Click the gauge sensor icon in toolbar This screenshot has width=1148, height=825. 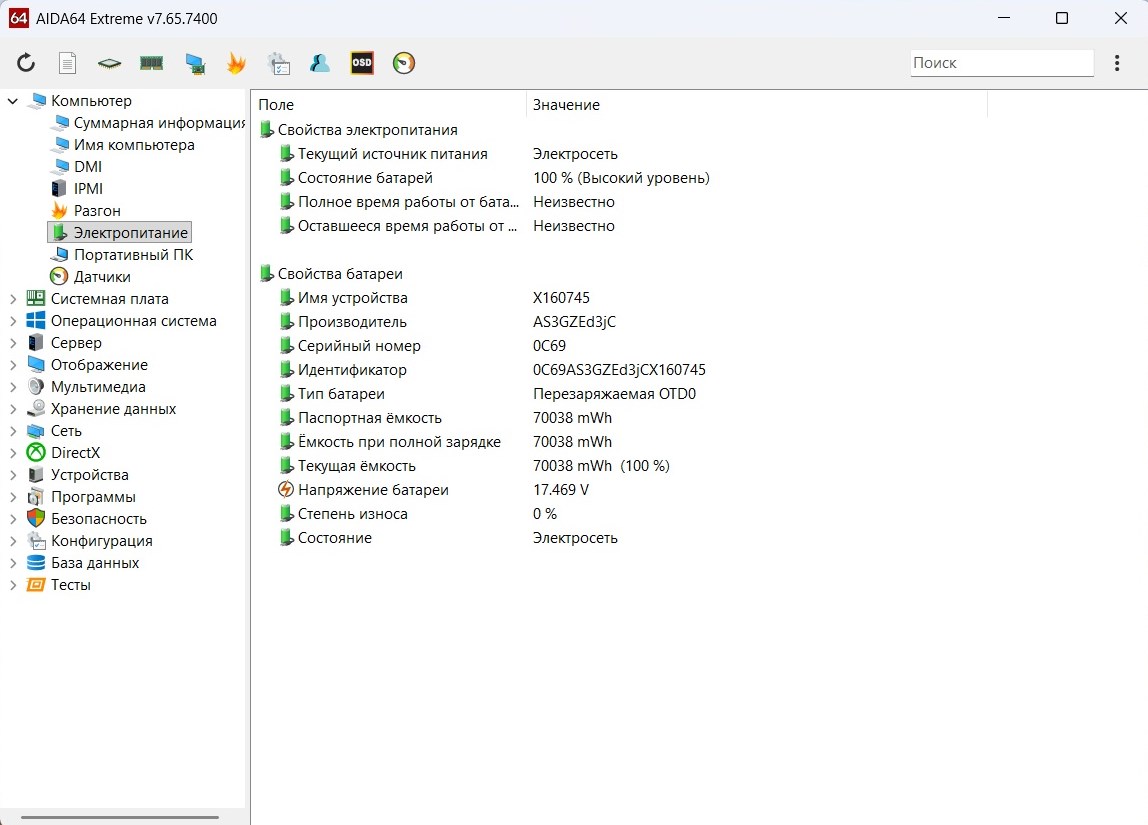[403, 63]
